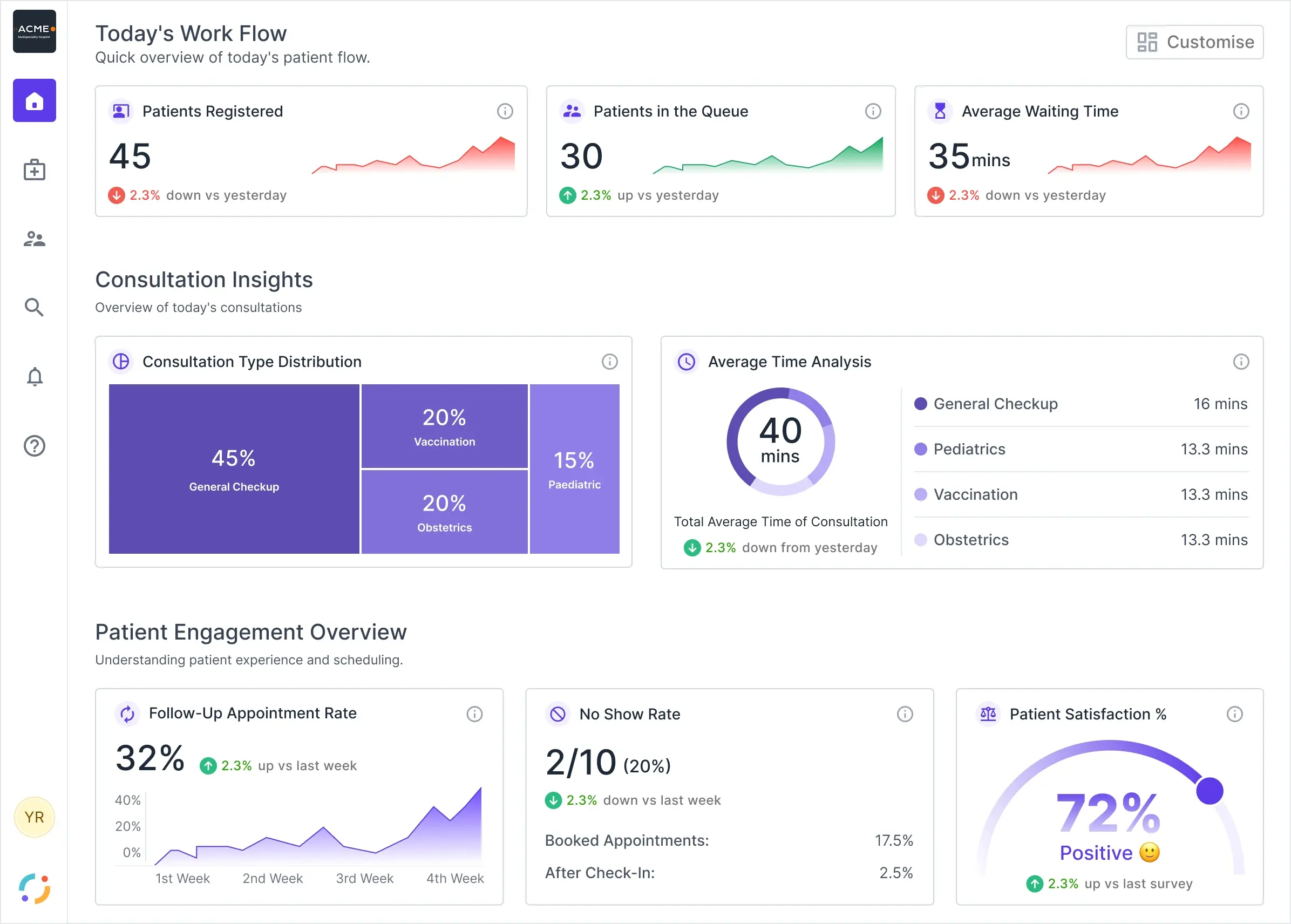Show info for Patients in the Queue
The height and width of the screenshot is (924, 1291).
tap(873, 111)
